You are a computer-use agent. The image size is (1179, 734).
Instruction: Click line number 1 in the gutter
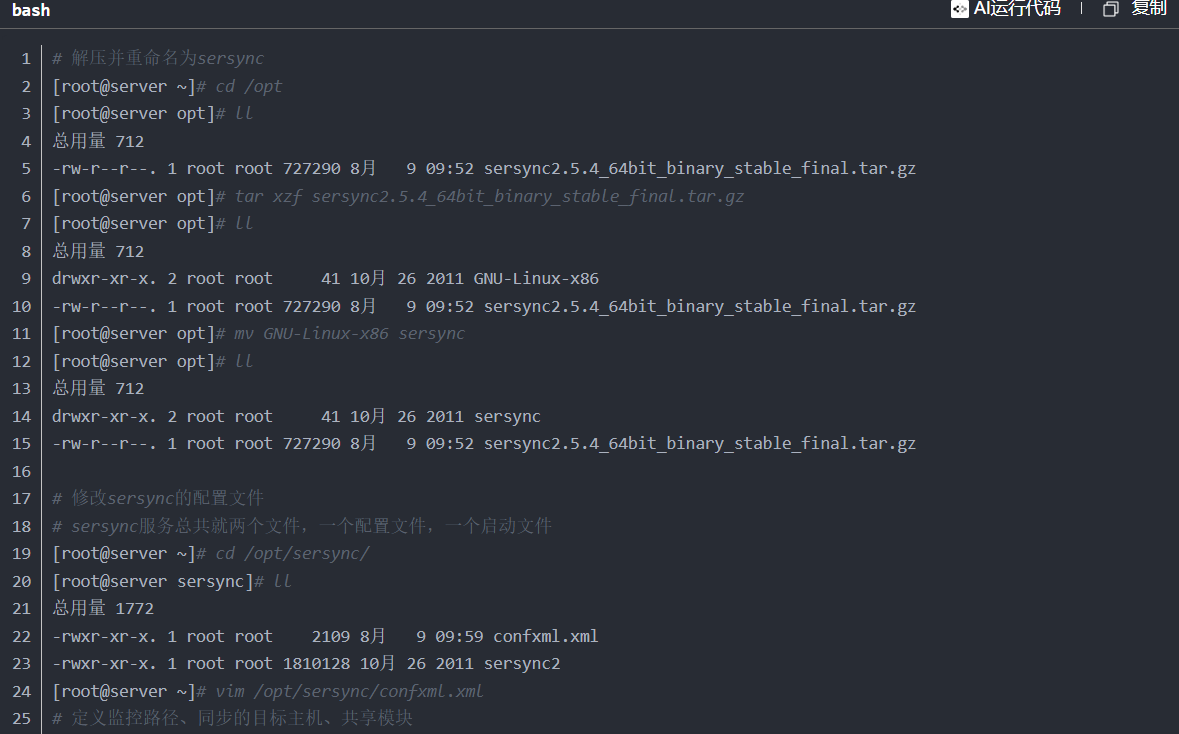[25, 58]
